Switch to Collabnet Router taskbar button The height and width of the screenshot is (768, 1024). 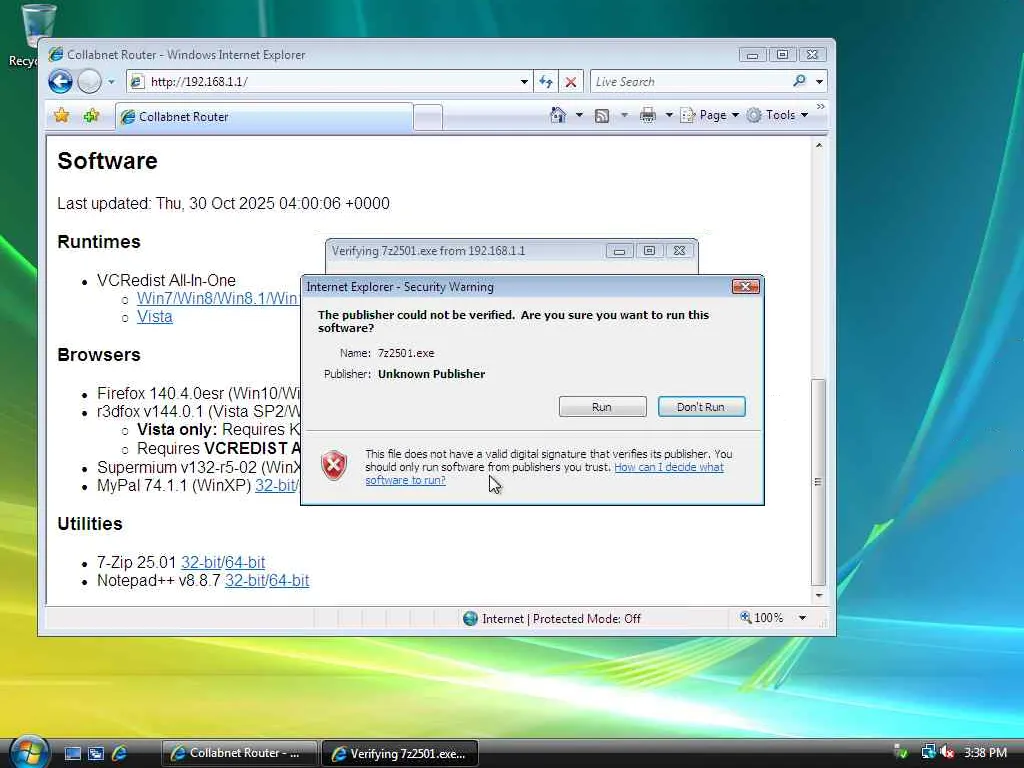point(239,753)
